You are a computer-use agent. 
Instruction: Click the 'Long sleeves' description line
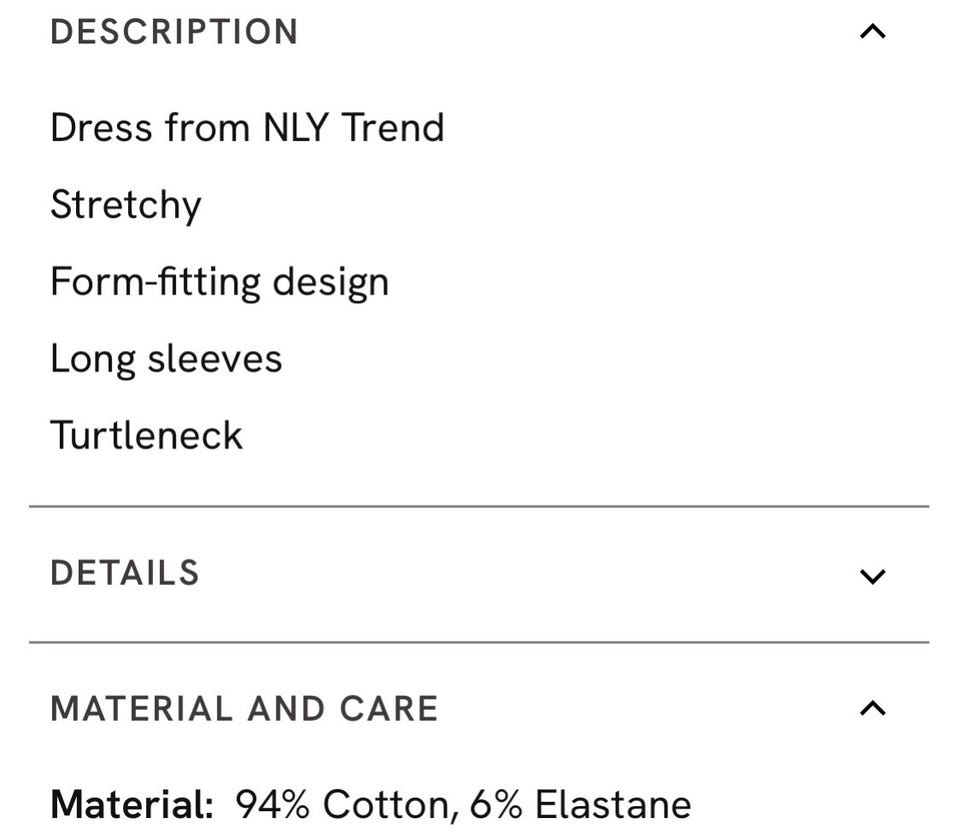166,359
